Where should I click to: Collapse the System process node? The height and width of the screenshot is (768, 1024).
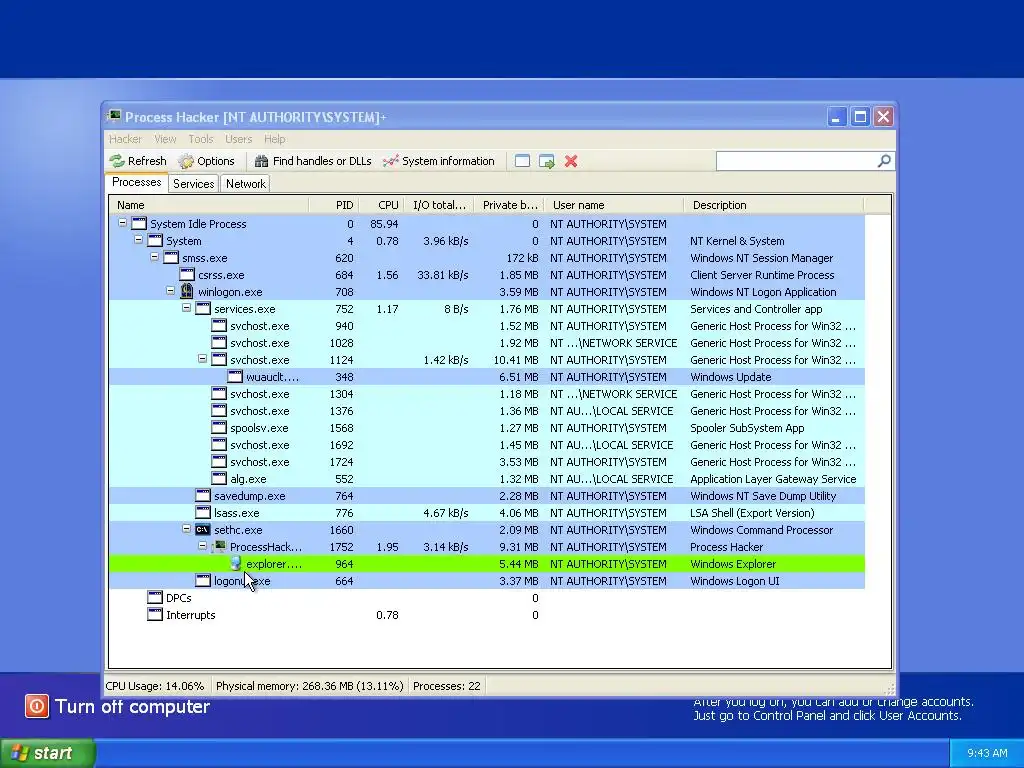tap(138, 240)
